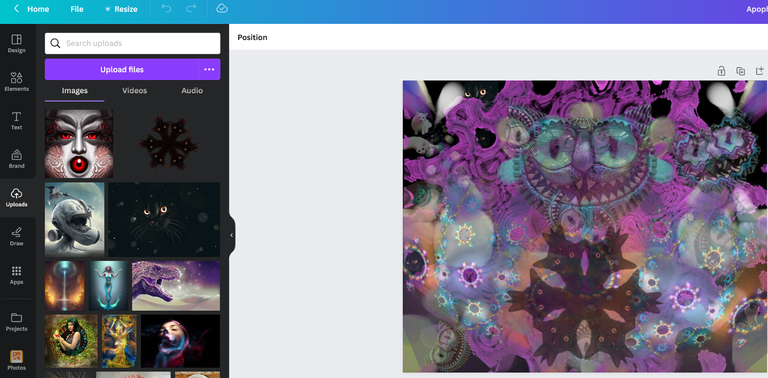Switch to the Videos tab
768x378 pixels.
pyautogui.click(x=134, y=91)
